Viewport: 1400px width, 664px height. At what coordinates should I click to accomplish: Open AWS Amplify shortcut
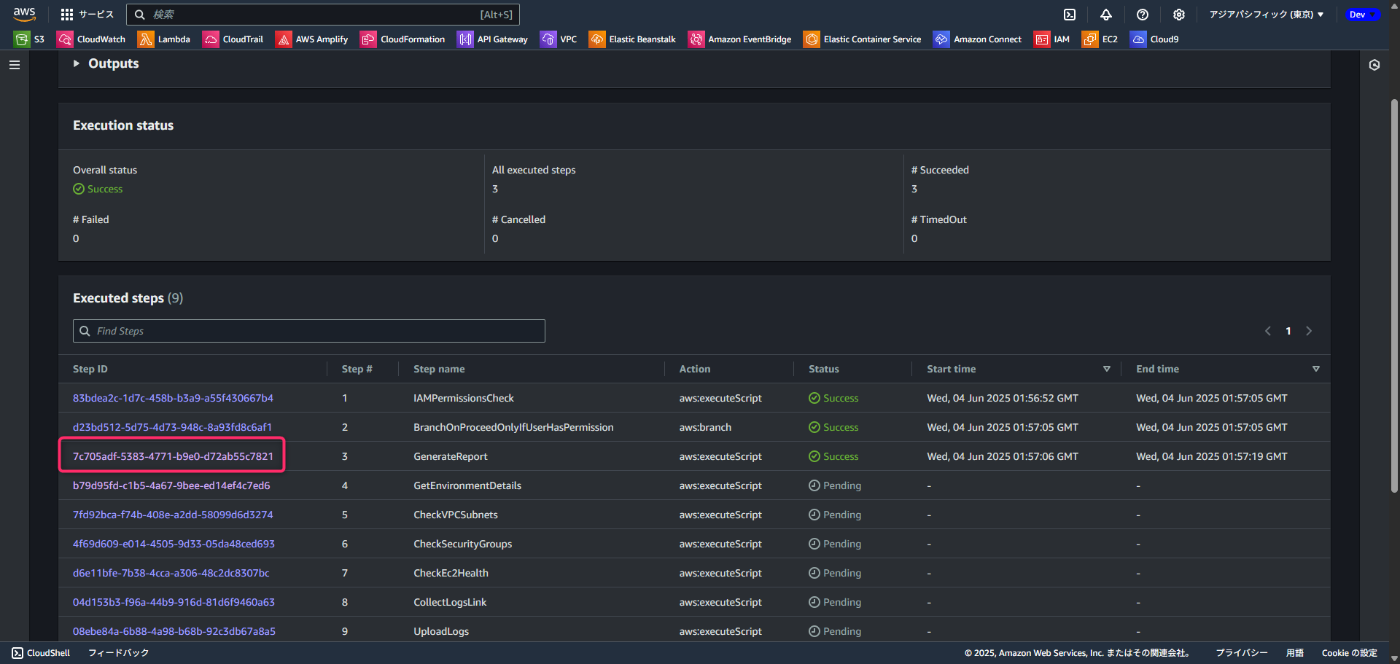pos(312,39)
